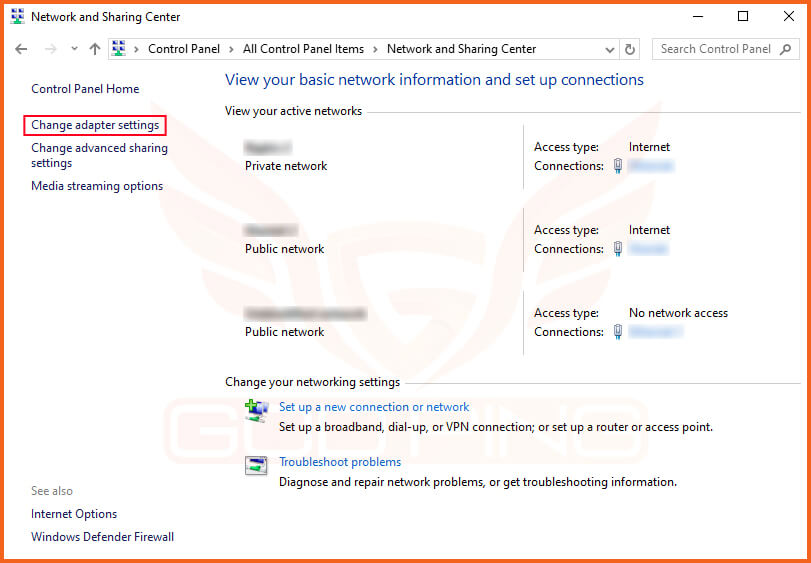The height and width of the screenshot is (563, 811).
Task: Select Control Panel breadcrumb segment
Action: tap(183, 49)
